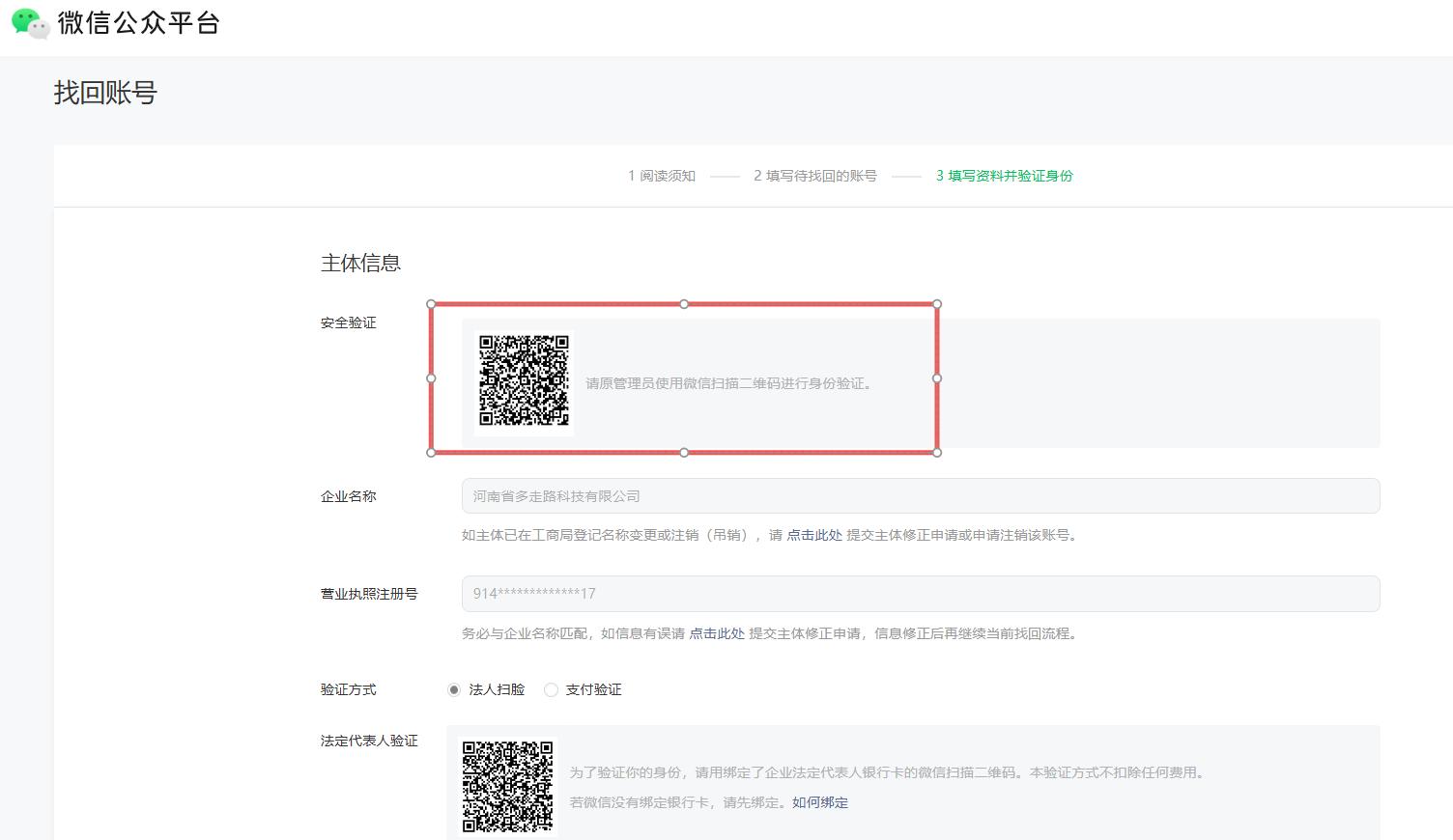Click the 找回账号 page heading
Image resolution: width=1453 pixels, height=840 pixels.
point(105,93)
